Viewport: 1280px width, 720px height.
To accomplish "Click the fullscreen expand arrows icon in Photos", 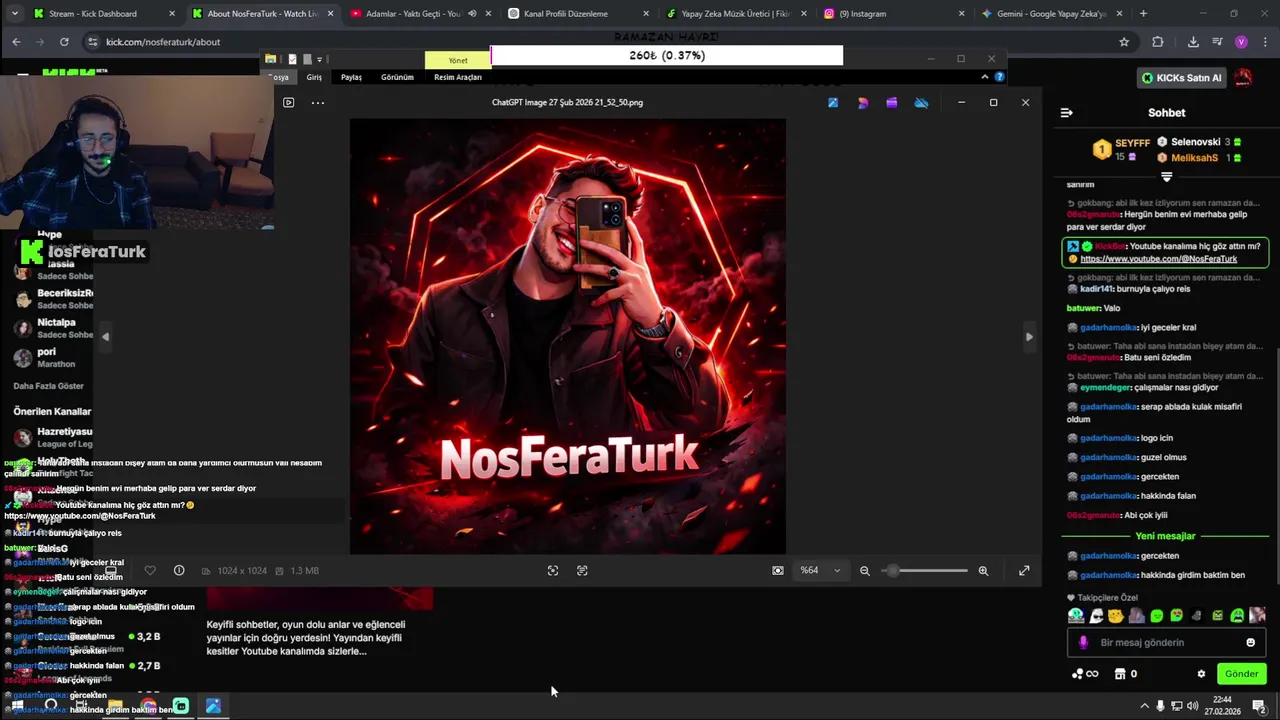I will [1024, 570].
